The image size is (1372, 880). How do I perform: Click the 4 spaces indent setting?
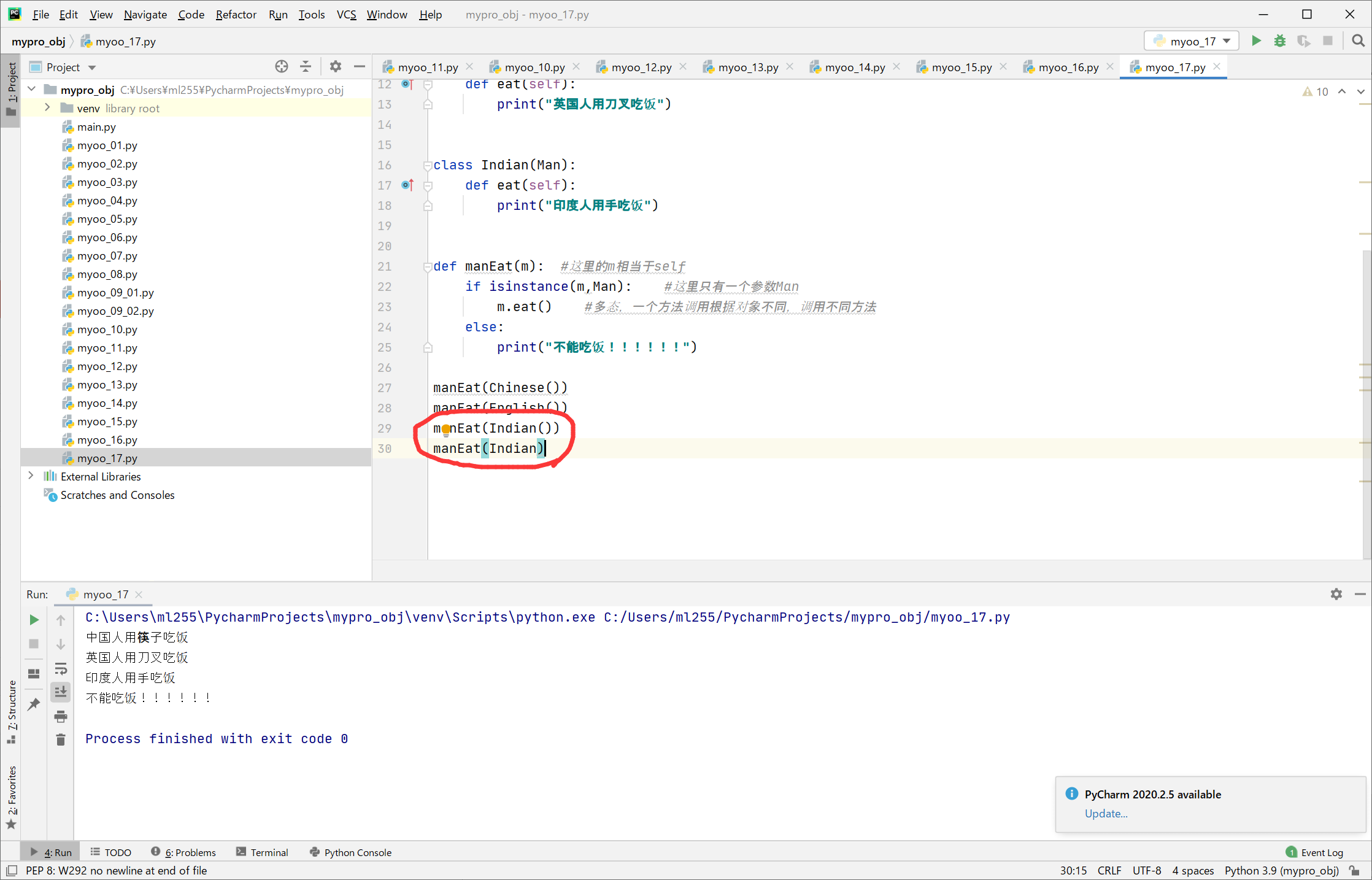(x=1193, y=870)
